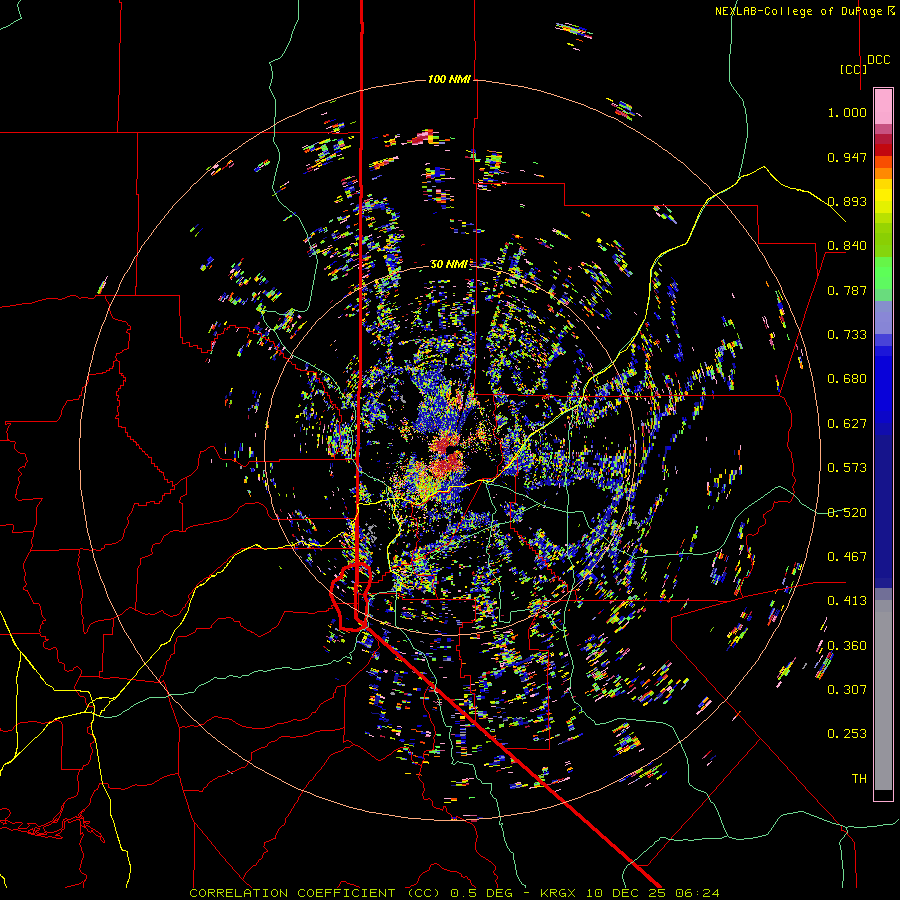Screen dimensions: 900x900
Task: Select the 0.680 legend value
Action: [847, 379]
